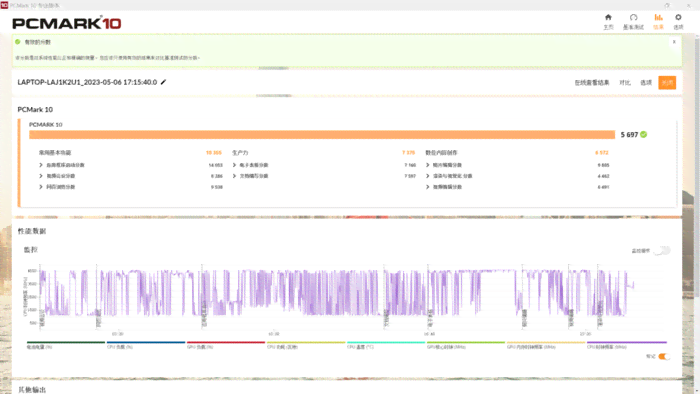Click the PCMARK 10 logo
The width and height of the screenshot is (700, 394).
click(67, 23)
